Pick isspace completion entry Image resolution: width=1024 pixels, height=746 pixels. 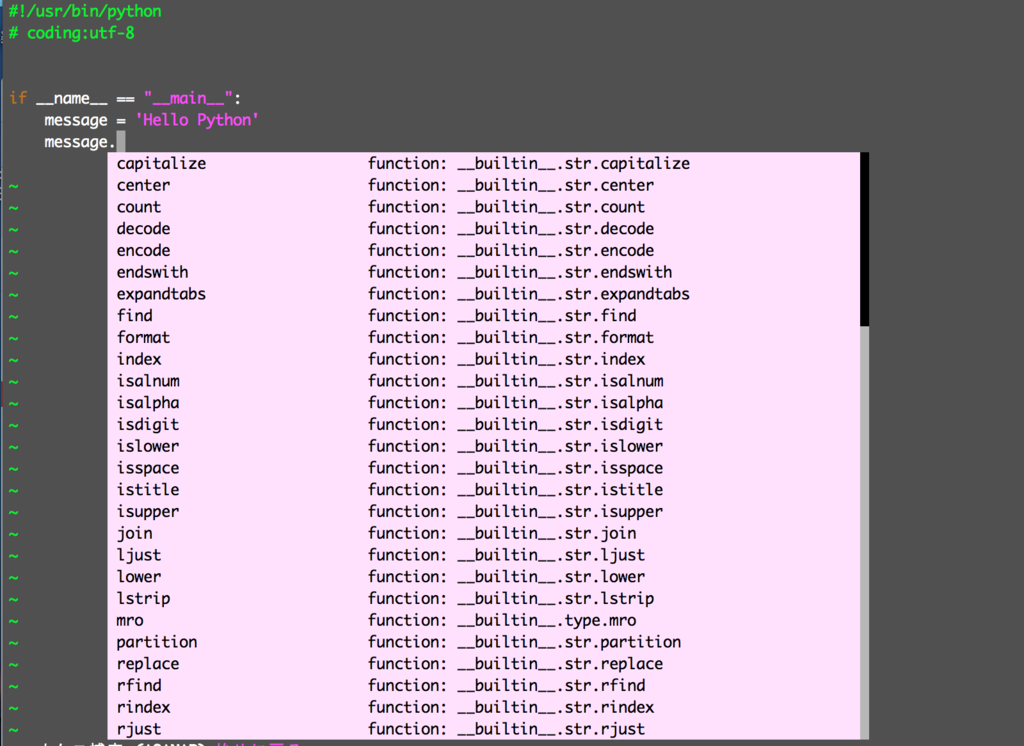pyautogui.click(x=484, y=468)
